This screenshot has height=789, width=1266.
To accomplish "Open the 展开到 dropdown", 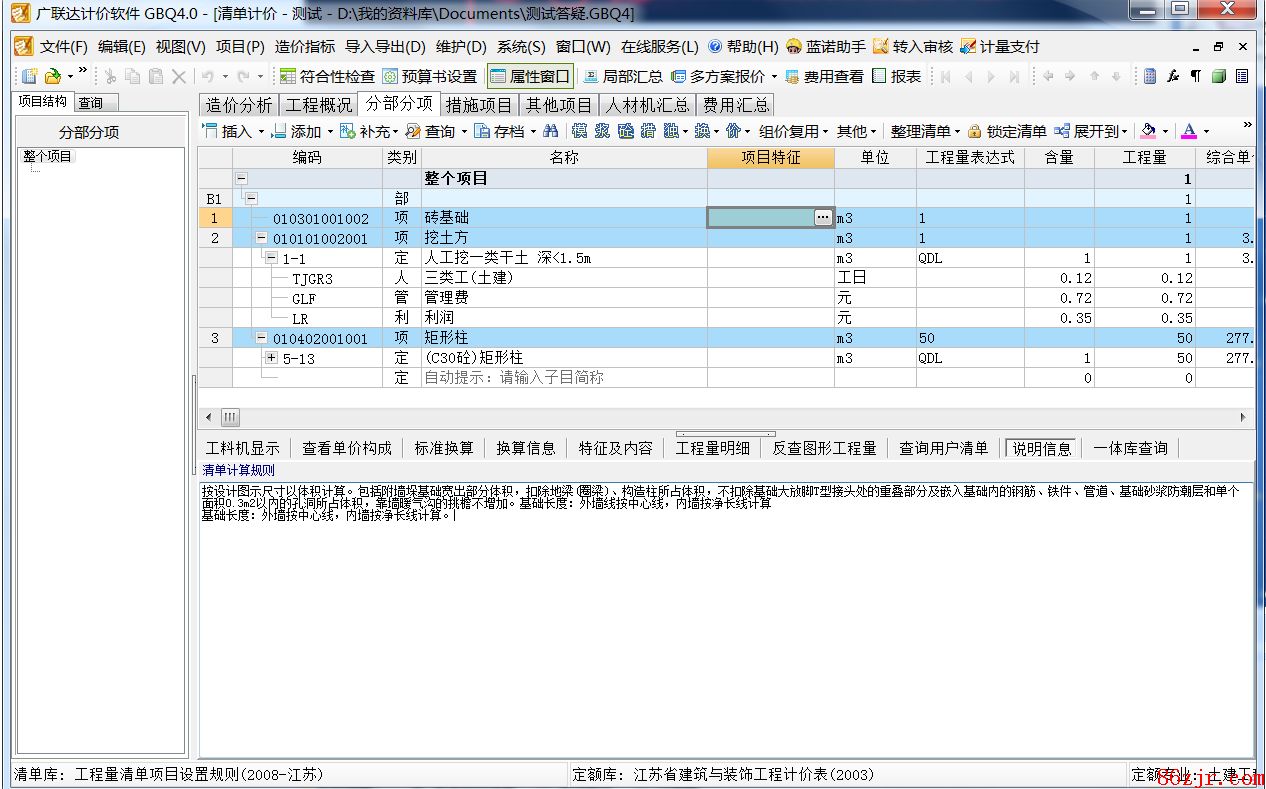I will click(x=1125, y=132).
